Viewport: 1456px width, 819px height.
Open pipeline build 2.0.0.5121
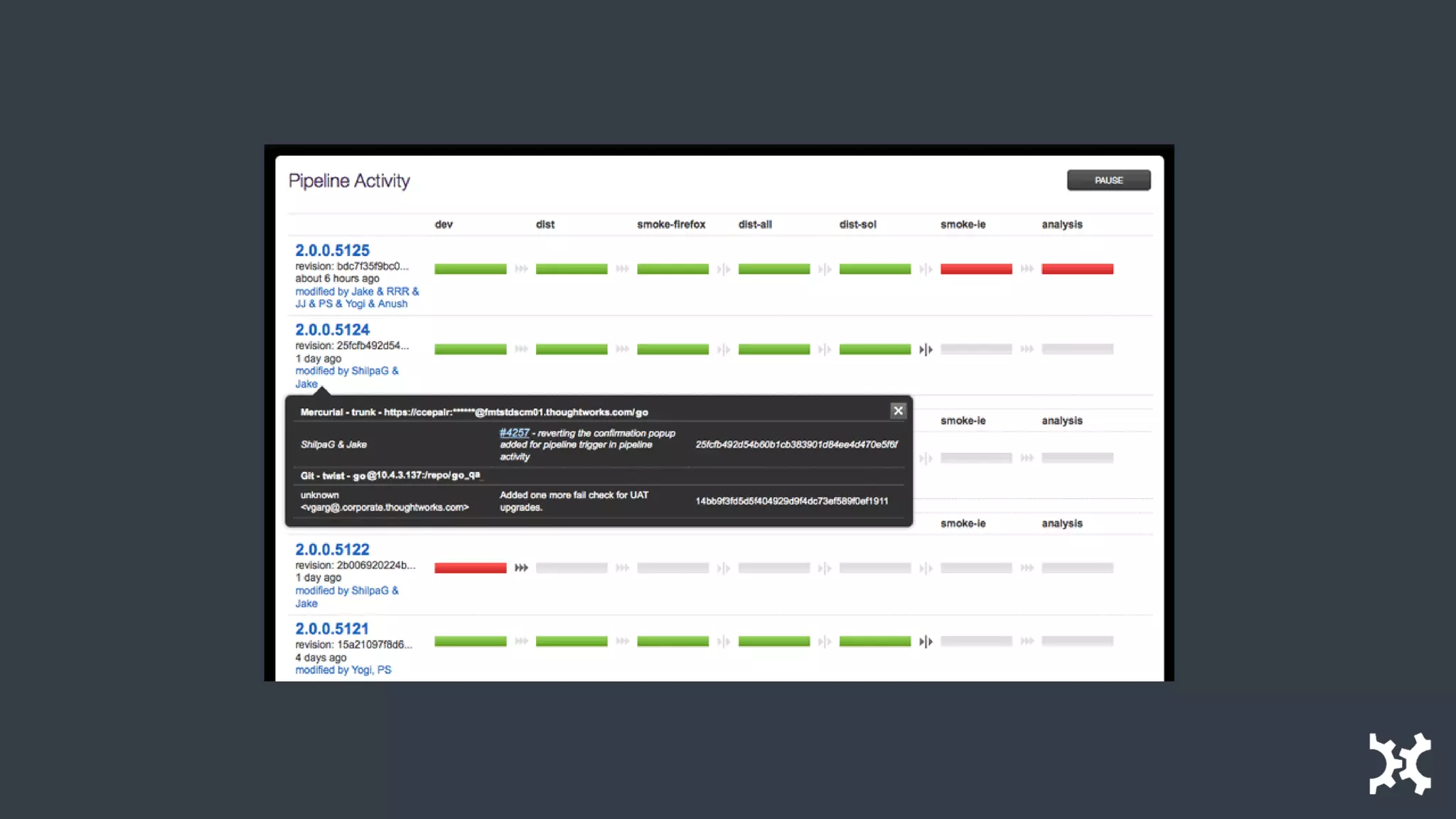coord(332,628)
